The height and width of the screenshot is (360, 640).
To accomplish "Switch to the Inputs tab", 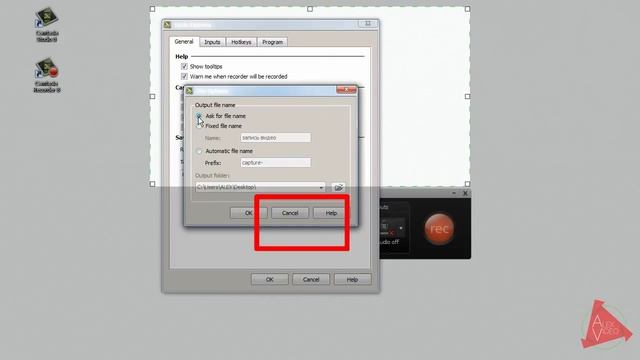I will point(212,42).
